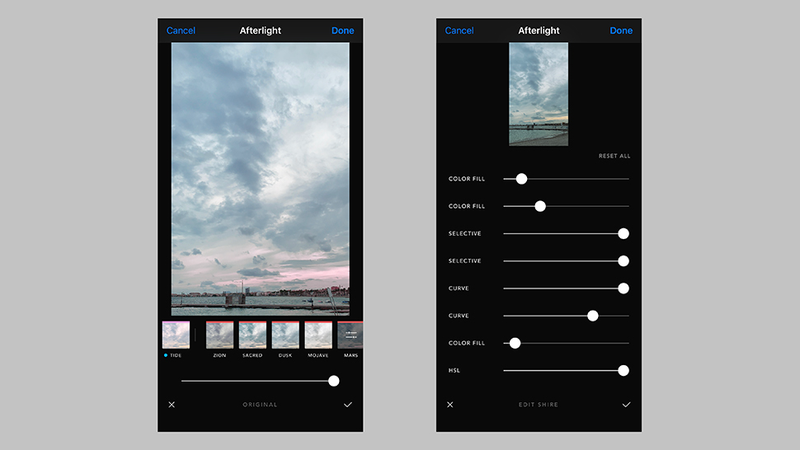Choose the Sacred filter thumbnail

click(x=253, y=335)
